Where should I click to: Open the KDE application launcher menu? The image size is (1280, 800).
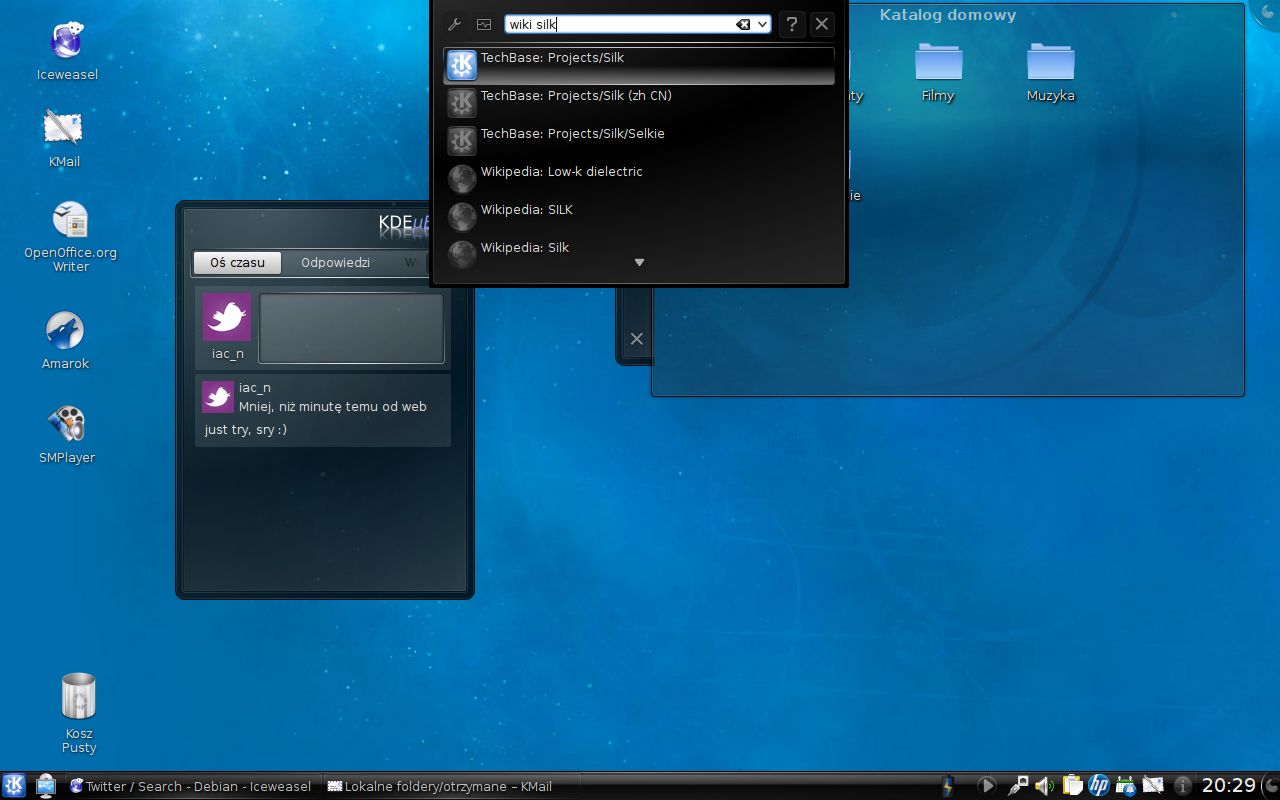(x=14, y=785)
